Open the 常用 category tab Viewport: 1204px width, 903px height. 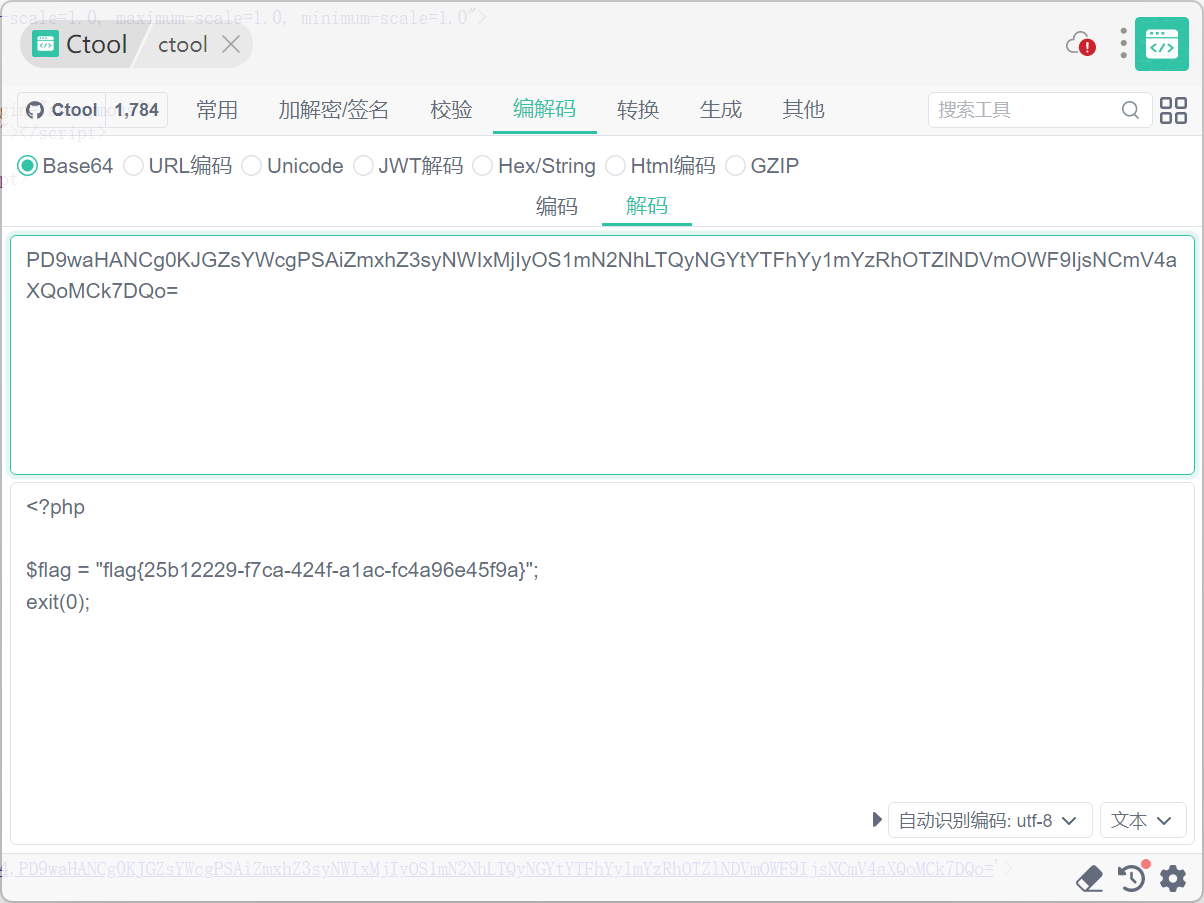pyautogui.click(x=217, y=110)
